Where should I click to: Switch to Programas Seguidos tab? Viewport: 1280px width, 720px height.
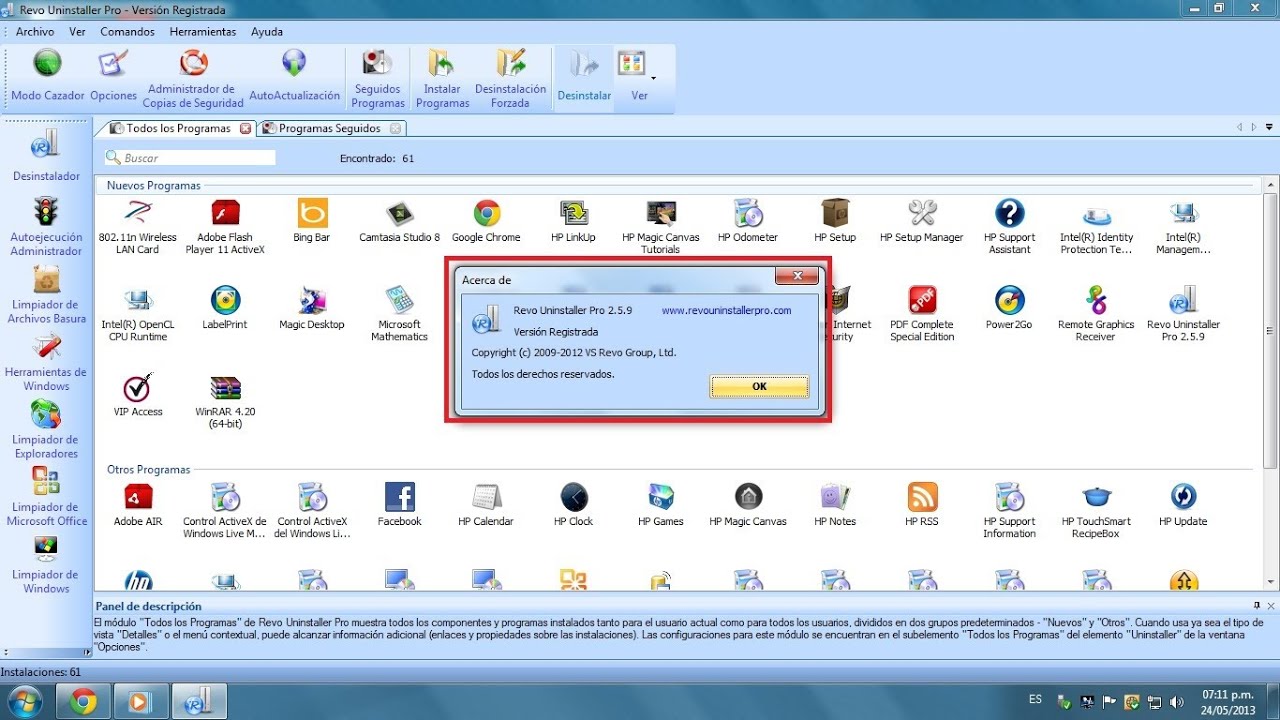(x=330, y=128)
